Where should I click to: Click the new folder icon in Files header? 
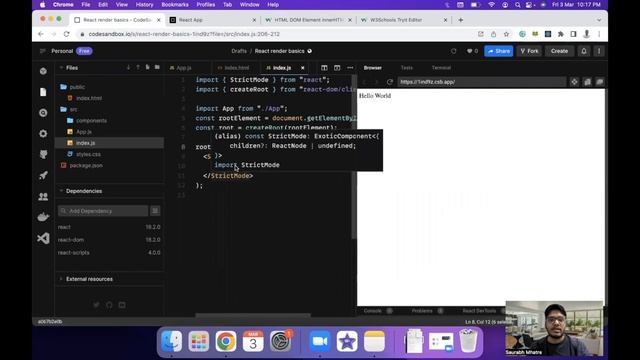click(x=157, y=67)
